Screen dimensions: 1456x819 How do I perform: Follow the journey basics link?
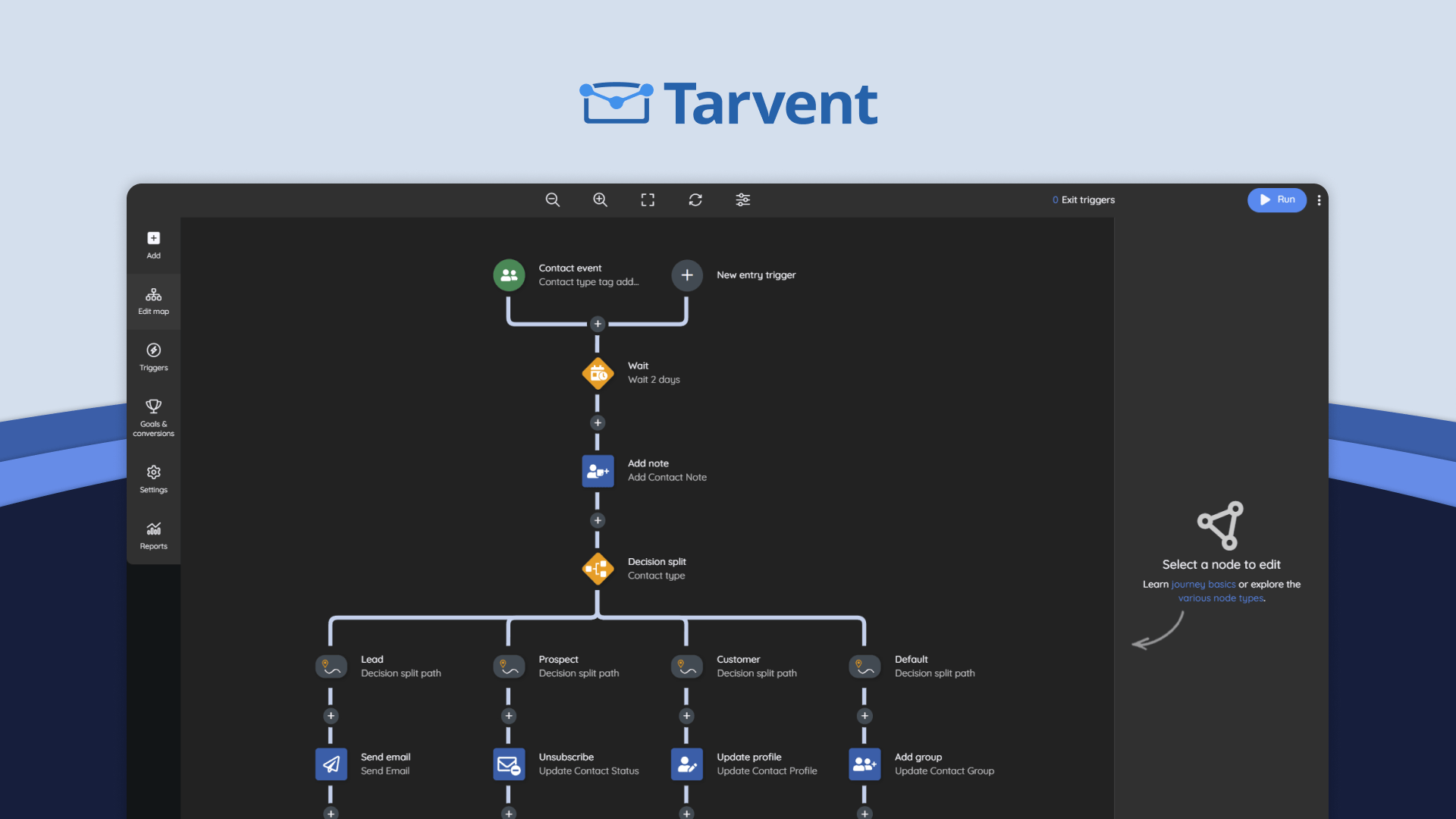coord(1203,585)
